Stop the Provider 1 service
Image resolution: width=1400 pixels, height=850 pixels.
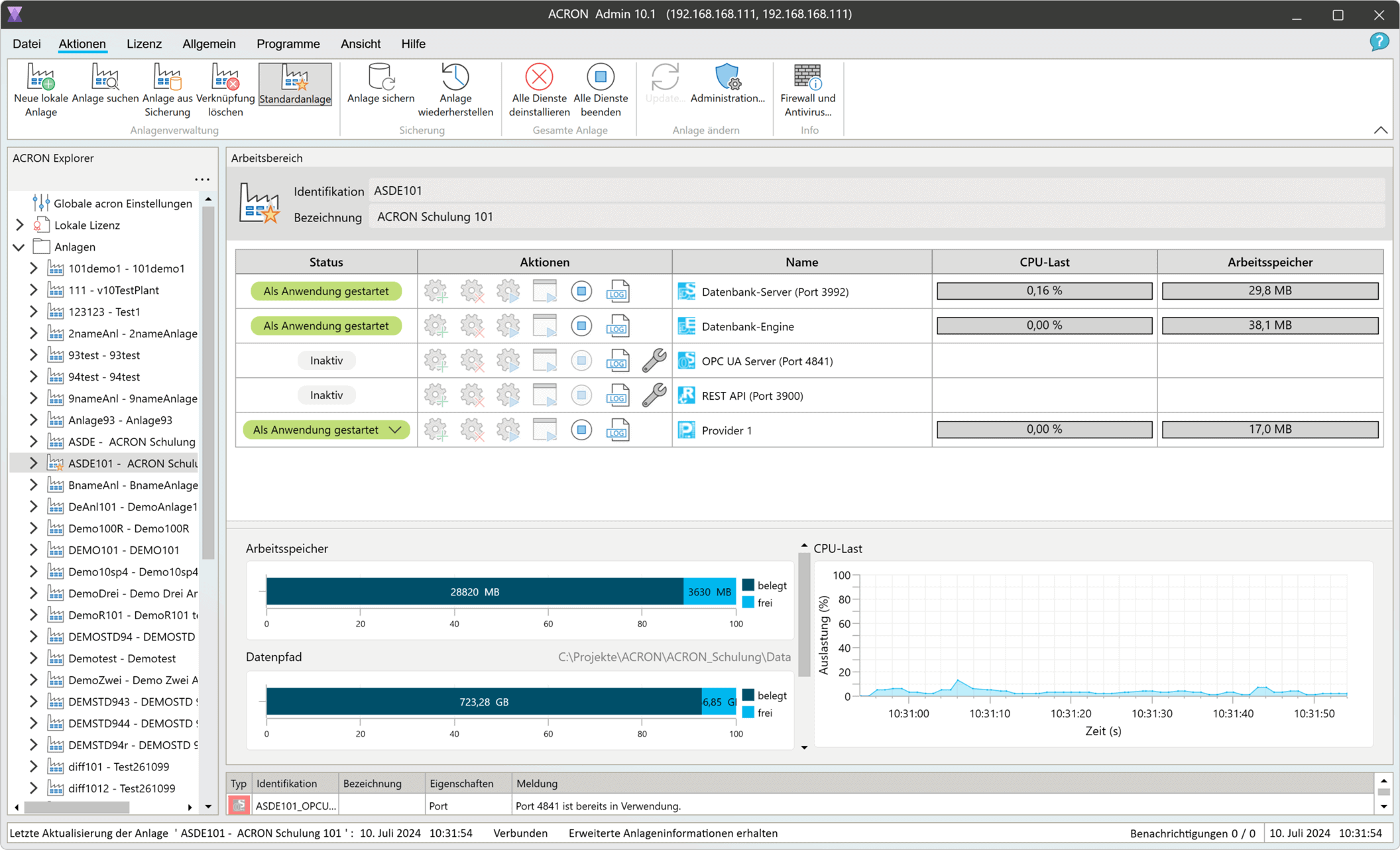pyautogui.click(x=581, y=430)
